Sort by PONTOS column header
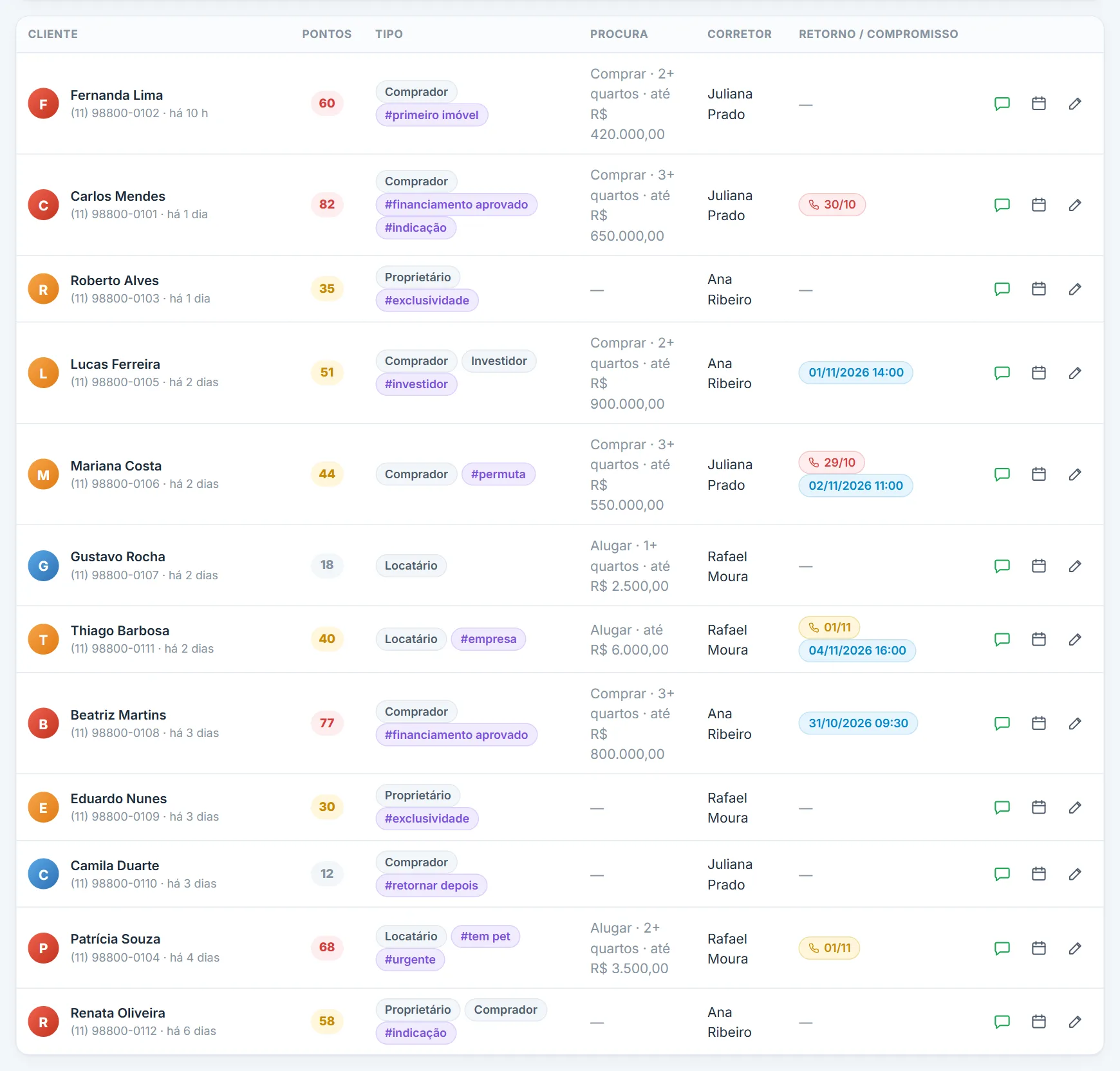 327,34
